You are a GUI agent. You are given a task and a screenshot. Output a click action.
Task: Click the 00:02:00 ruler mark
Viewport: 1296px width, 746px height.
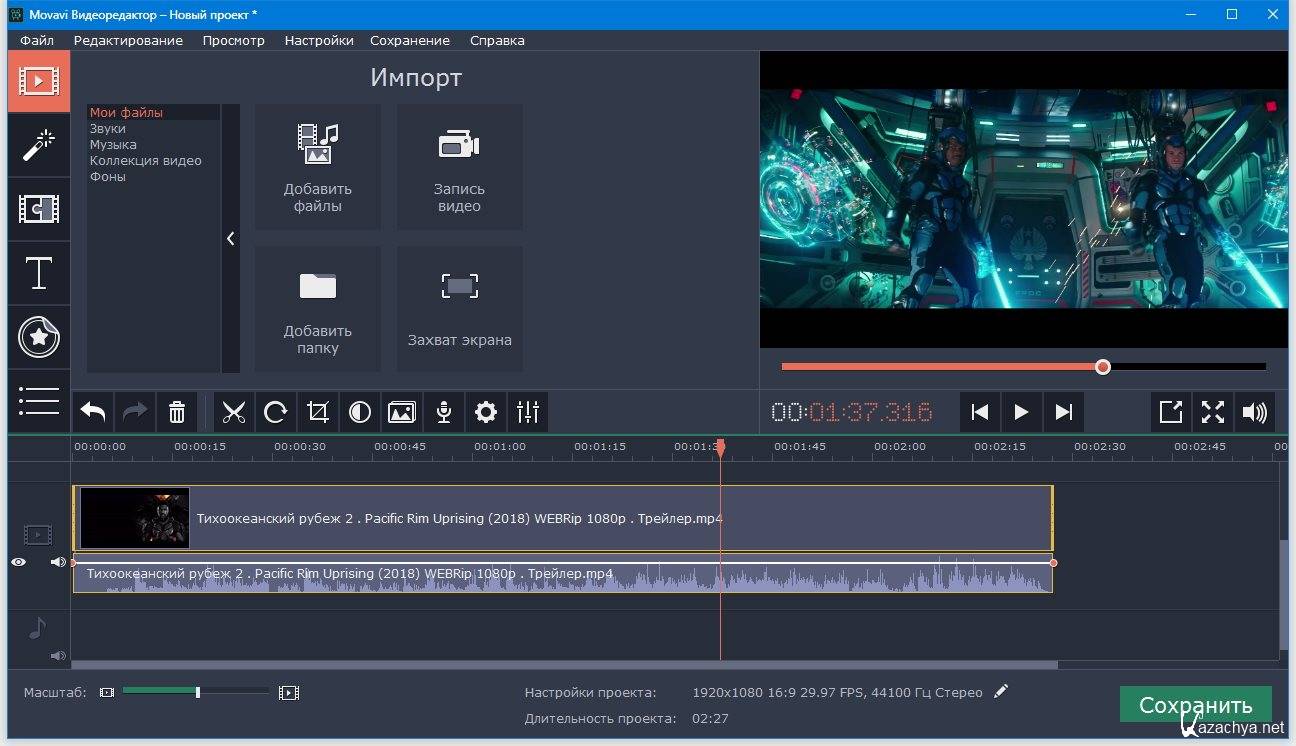pyautogui.click(x=900, y=447)
